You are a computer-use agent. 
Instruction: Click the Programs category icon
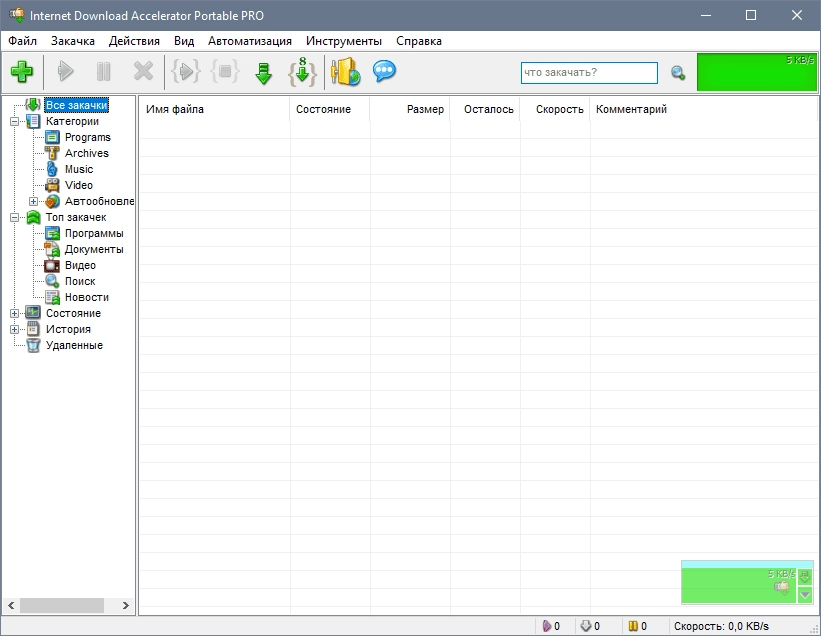pos(52,137)
